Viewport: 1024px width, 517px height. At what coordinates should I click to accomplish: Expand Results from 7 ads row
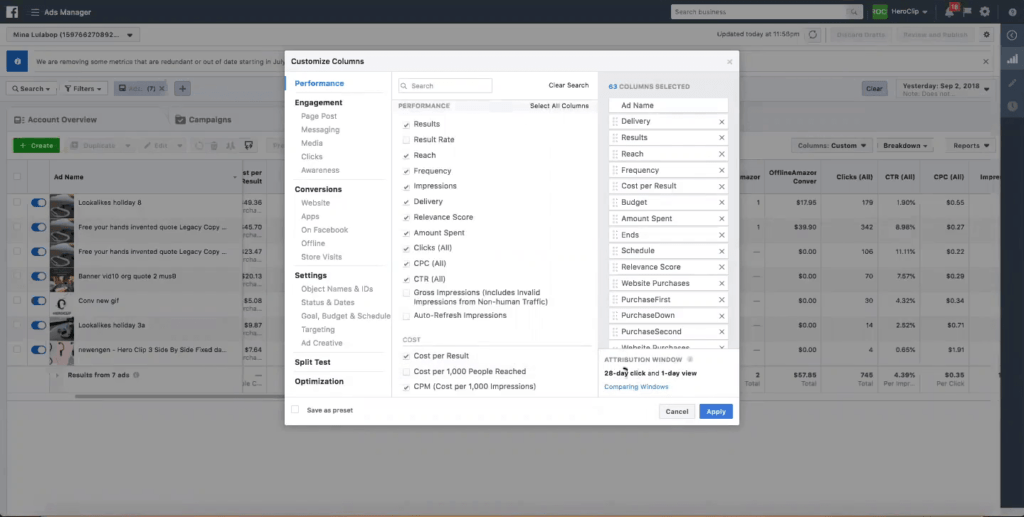coord(57,375)
